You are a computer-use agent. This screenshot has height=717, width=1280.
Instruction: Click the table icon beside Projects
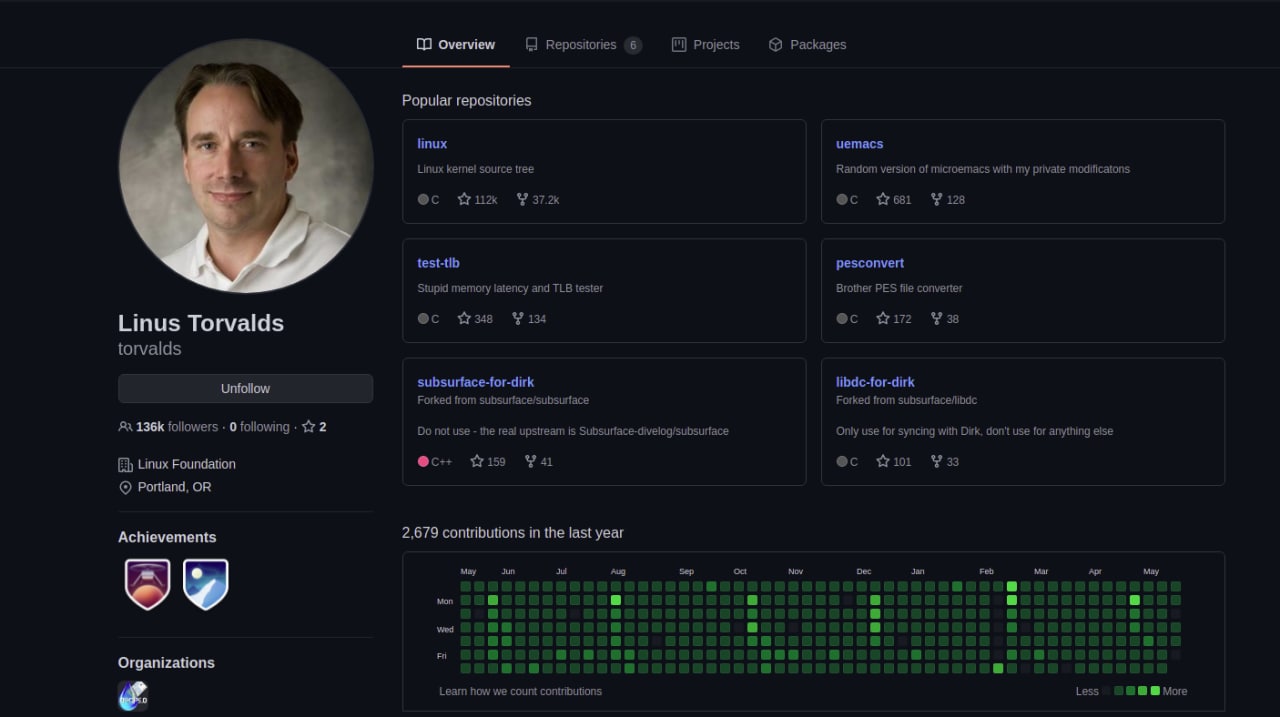point(679,45)
